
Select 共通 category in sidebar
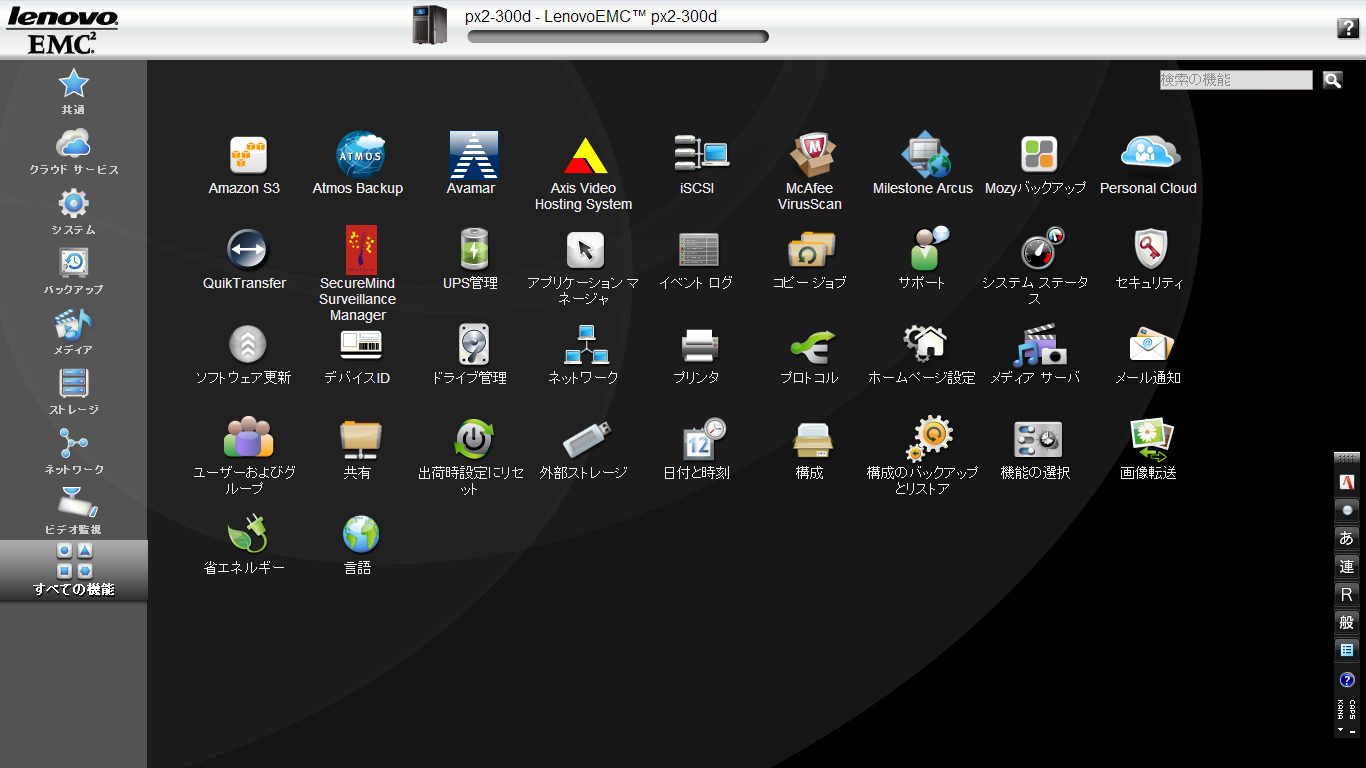pos(73,91)
